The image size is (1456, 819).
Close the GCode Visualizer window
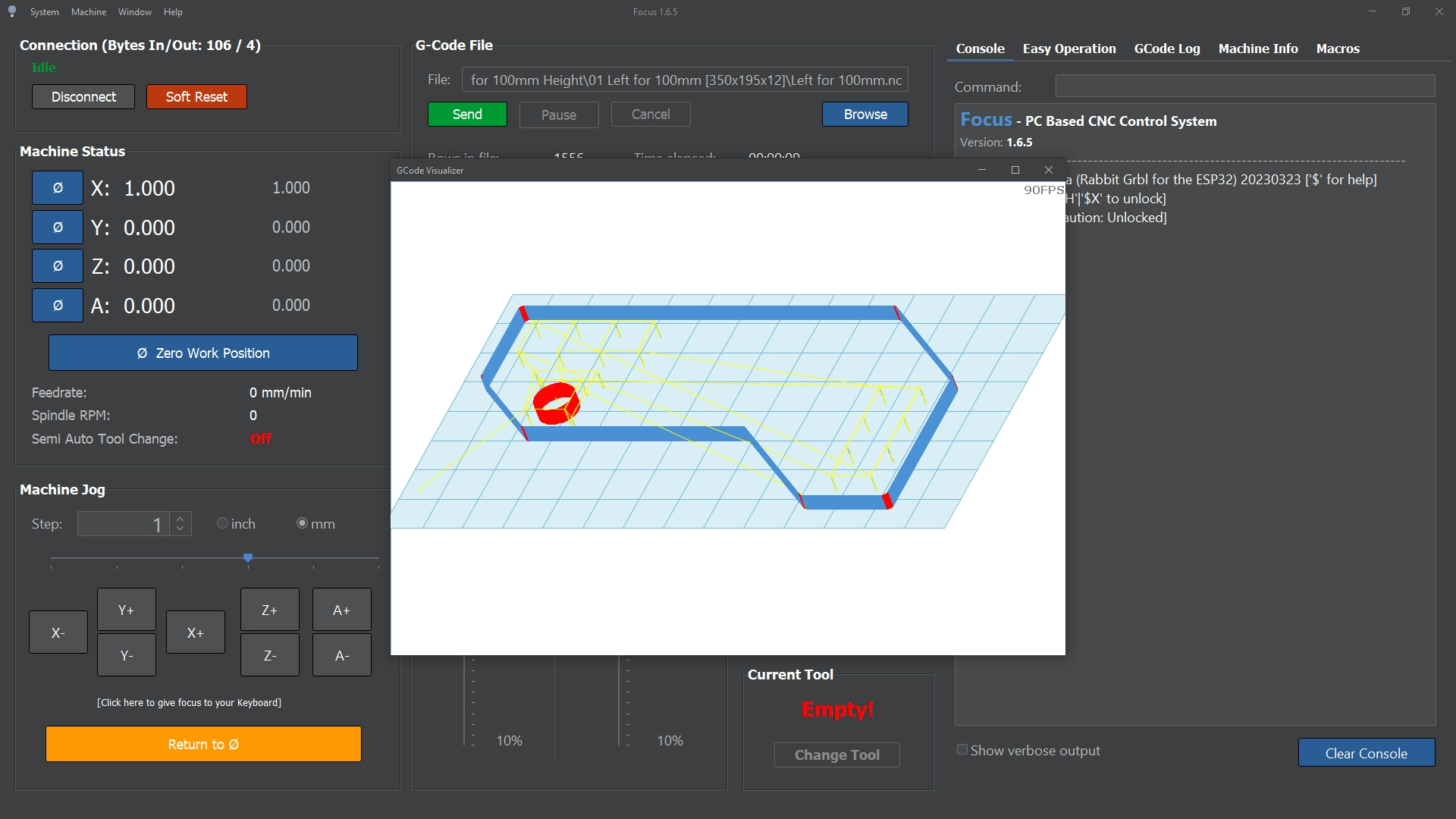point(1049,170)
